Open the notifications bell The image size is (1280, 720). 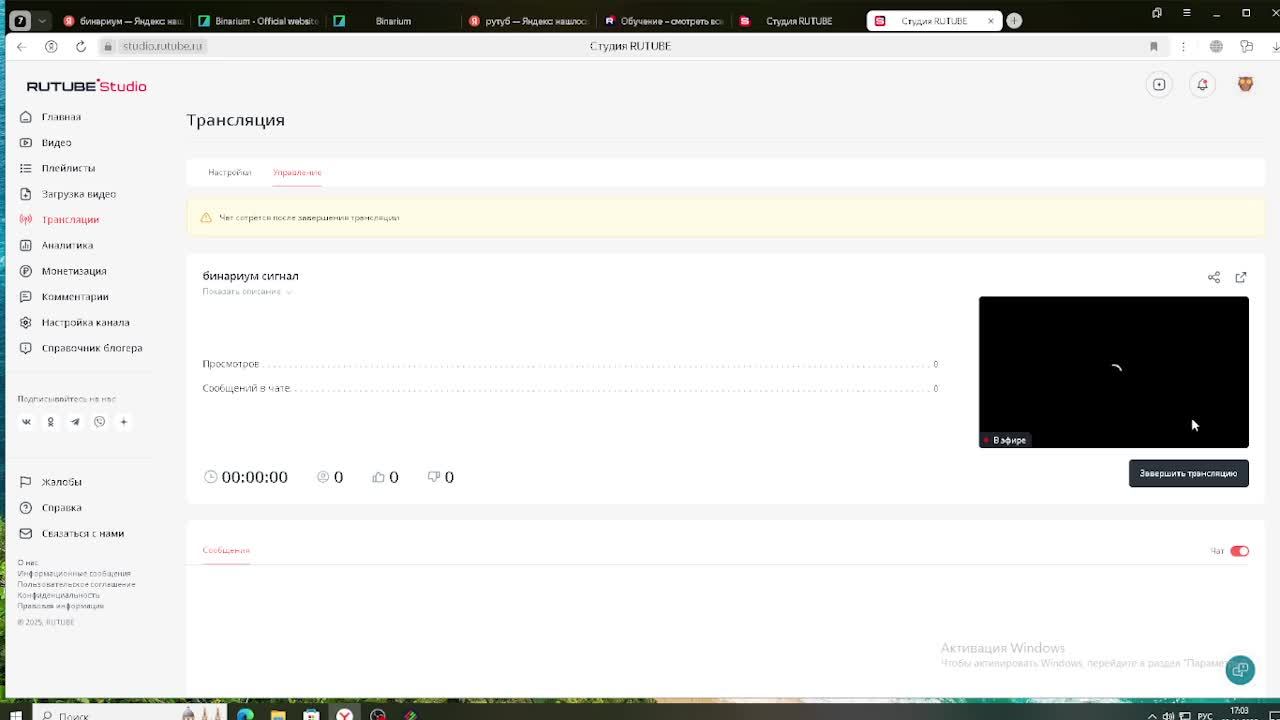point(1202,85)
